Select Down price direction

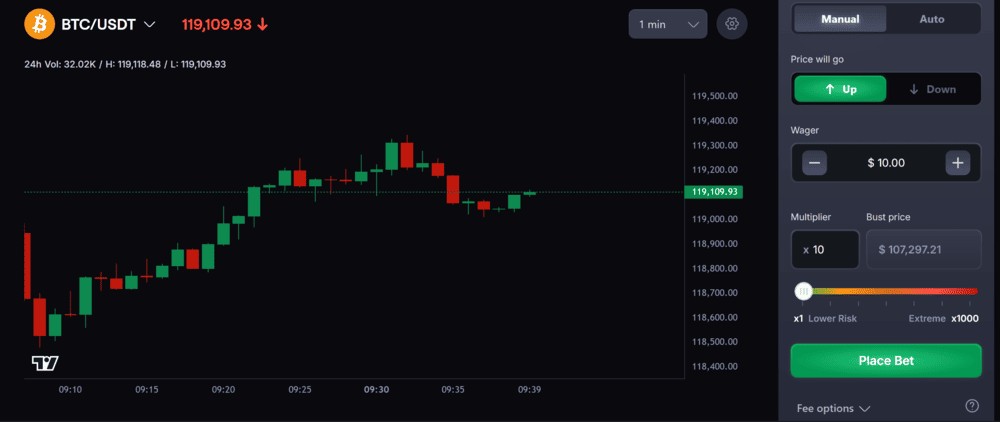click(932, 89)
